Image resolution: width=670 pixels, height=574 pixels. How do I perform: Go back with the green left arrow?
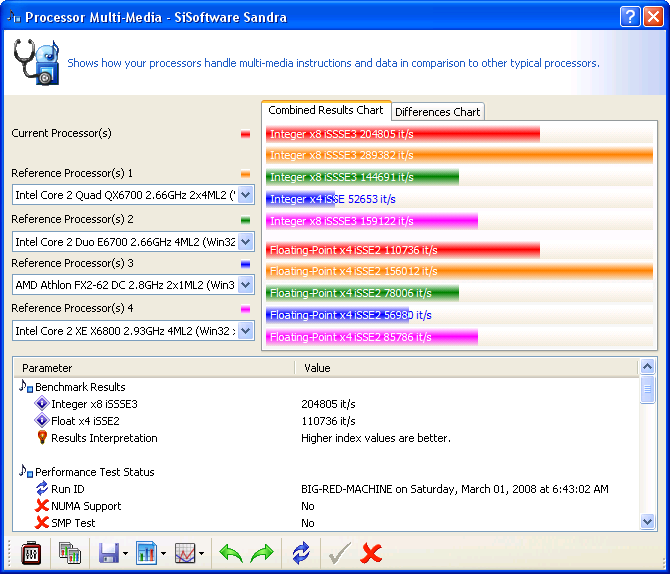click(231, 553)
